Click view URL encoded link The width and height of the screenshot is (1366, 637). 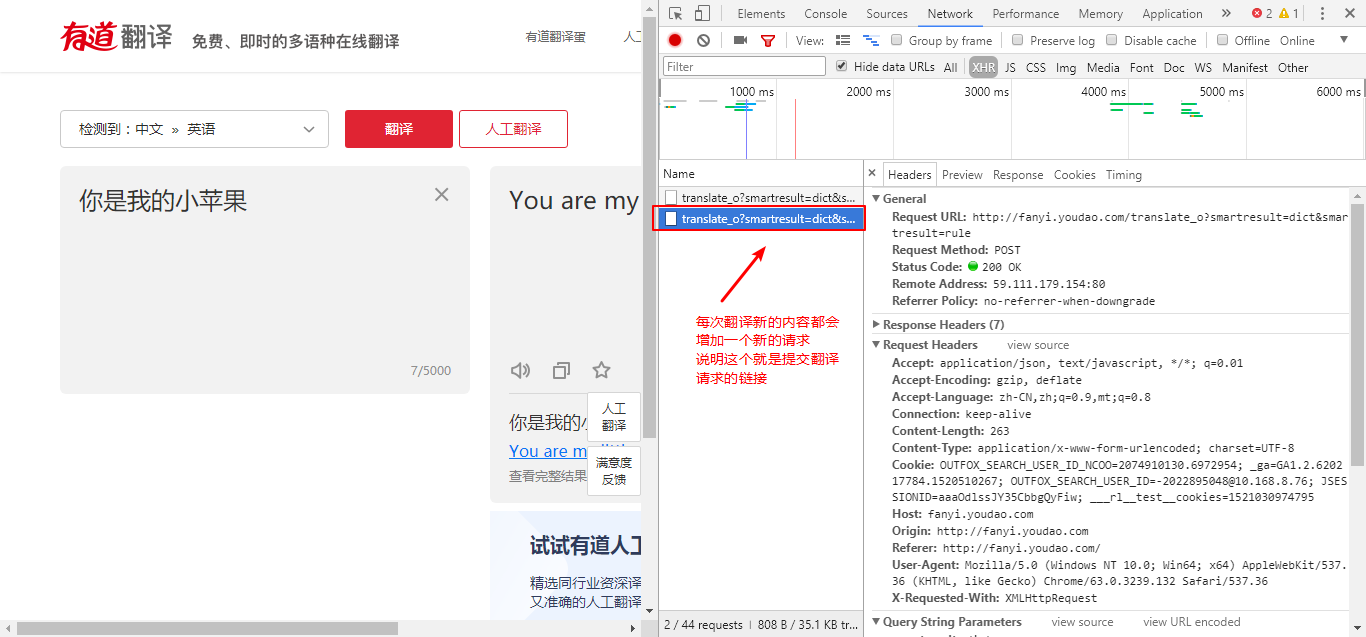[1192, 621]
